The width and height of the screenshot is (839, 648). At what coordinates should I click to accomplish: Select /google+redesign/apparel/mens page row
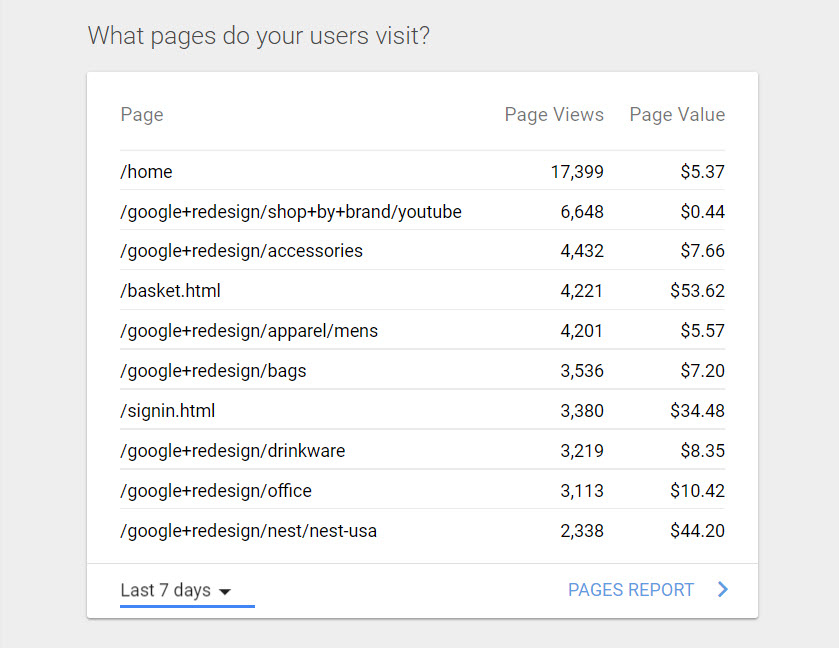pyautogui.click(x=249, y=331)
